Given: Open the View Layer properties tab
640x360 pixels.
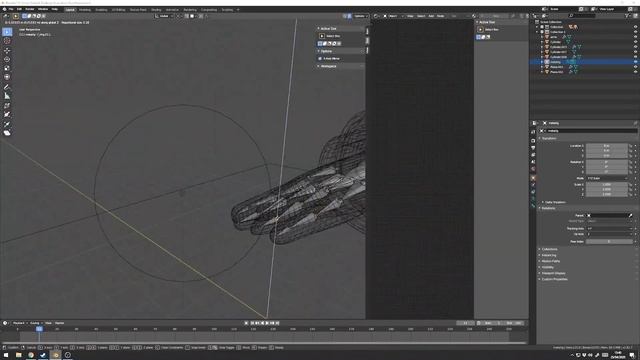Looking at the screenshot, I should point(533,155).
